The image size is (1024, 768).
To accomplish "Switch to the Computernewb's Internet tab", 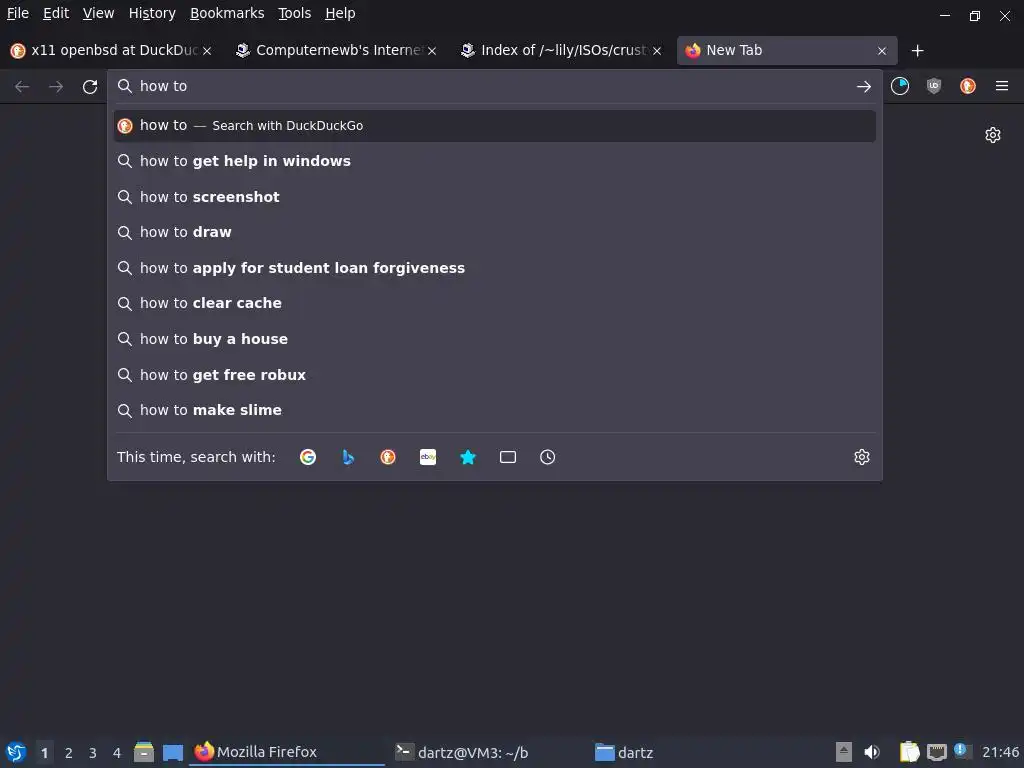I will point(336,50).
